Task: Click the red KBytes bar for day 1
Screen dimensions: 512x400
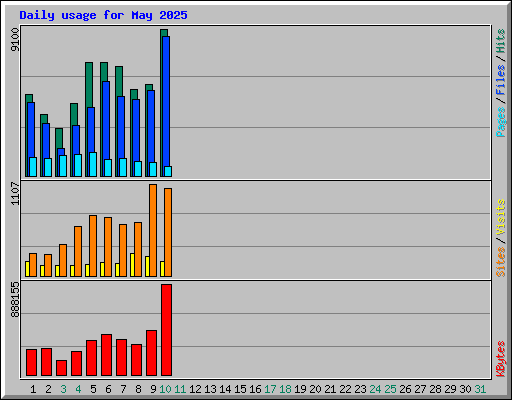Action: pos(31,363)
